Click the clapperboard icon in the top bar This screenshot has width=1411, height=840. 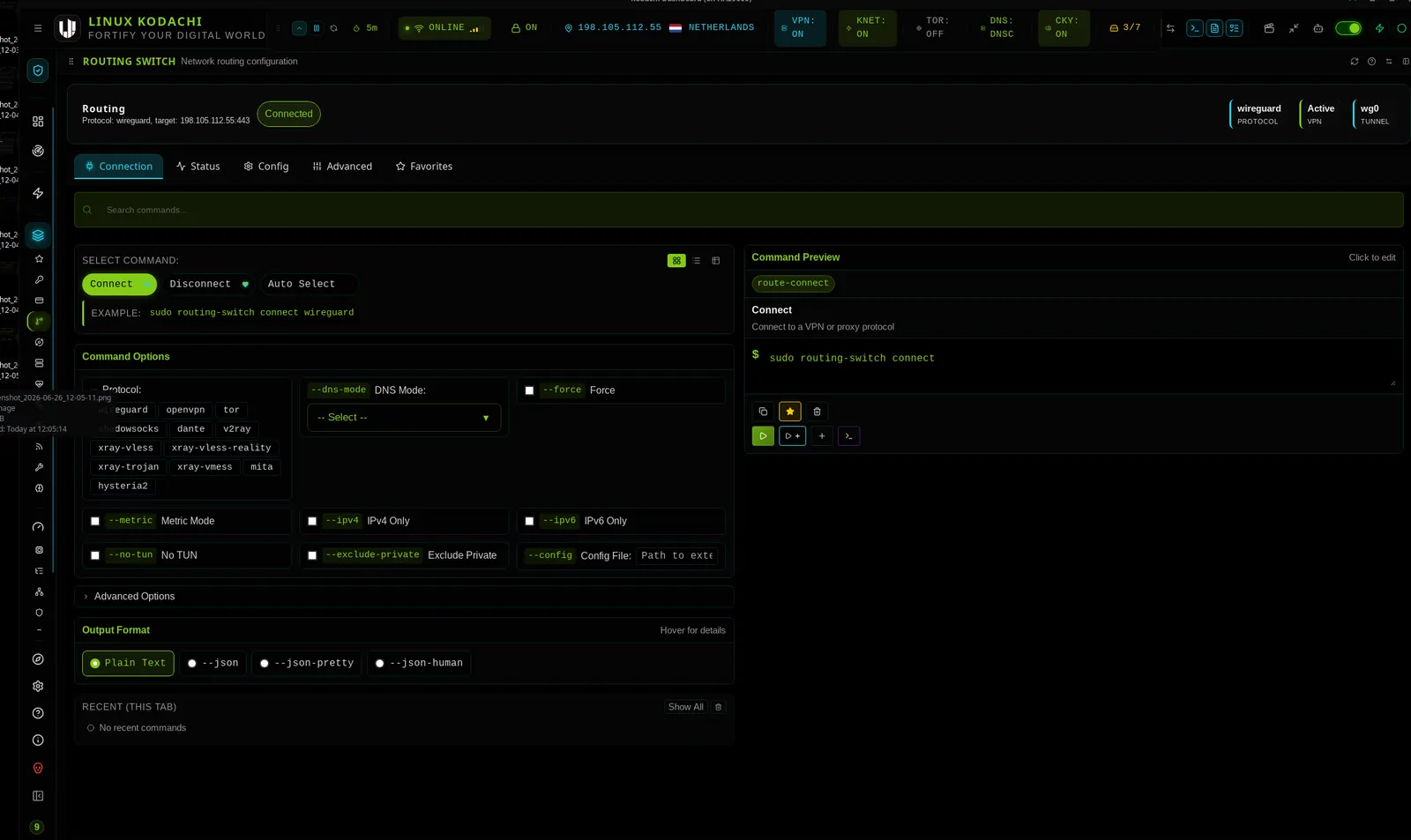tap(1269, 28)
